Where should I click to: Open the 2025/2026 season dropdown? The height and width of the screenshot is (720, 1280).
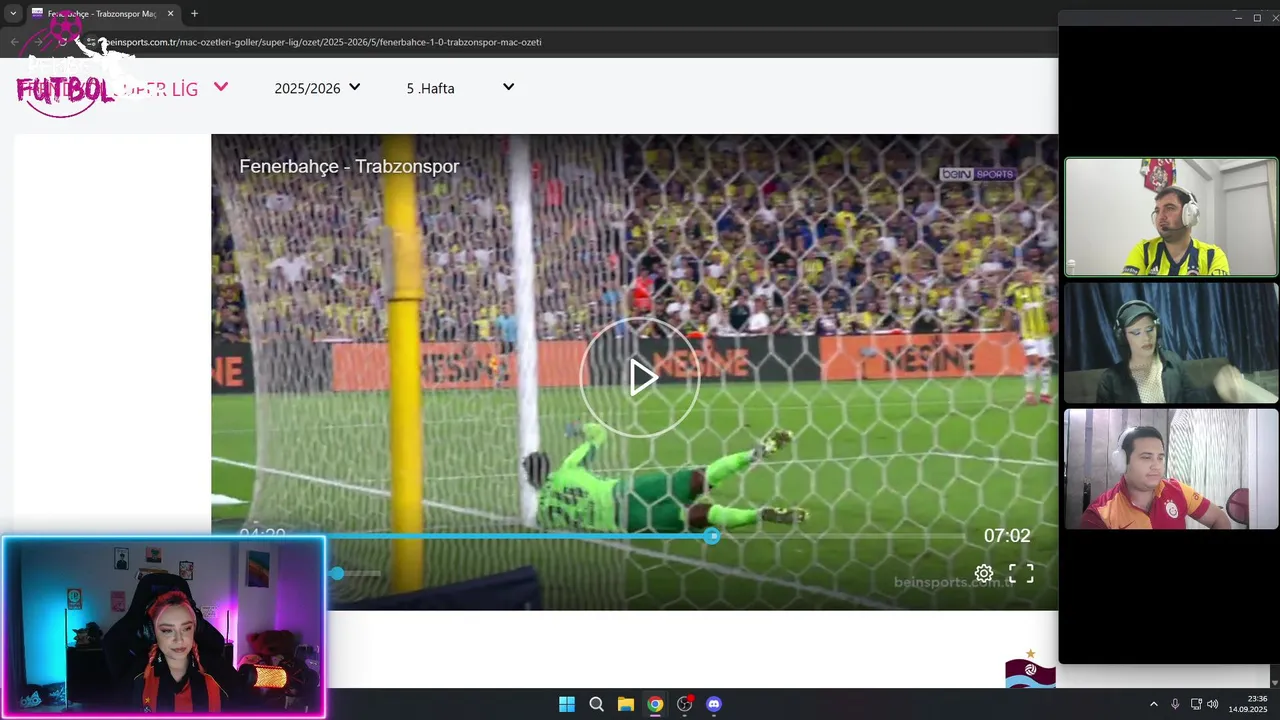click(x=317, y=88)
